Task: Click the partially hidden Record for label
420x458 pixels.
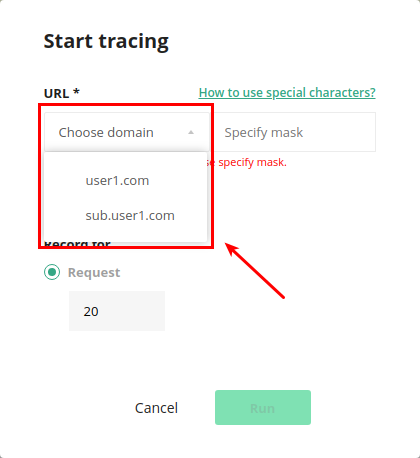Action: click(77, 244)
